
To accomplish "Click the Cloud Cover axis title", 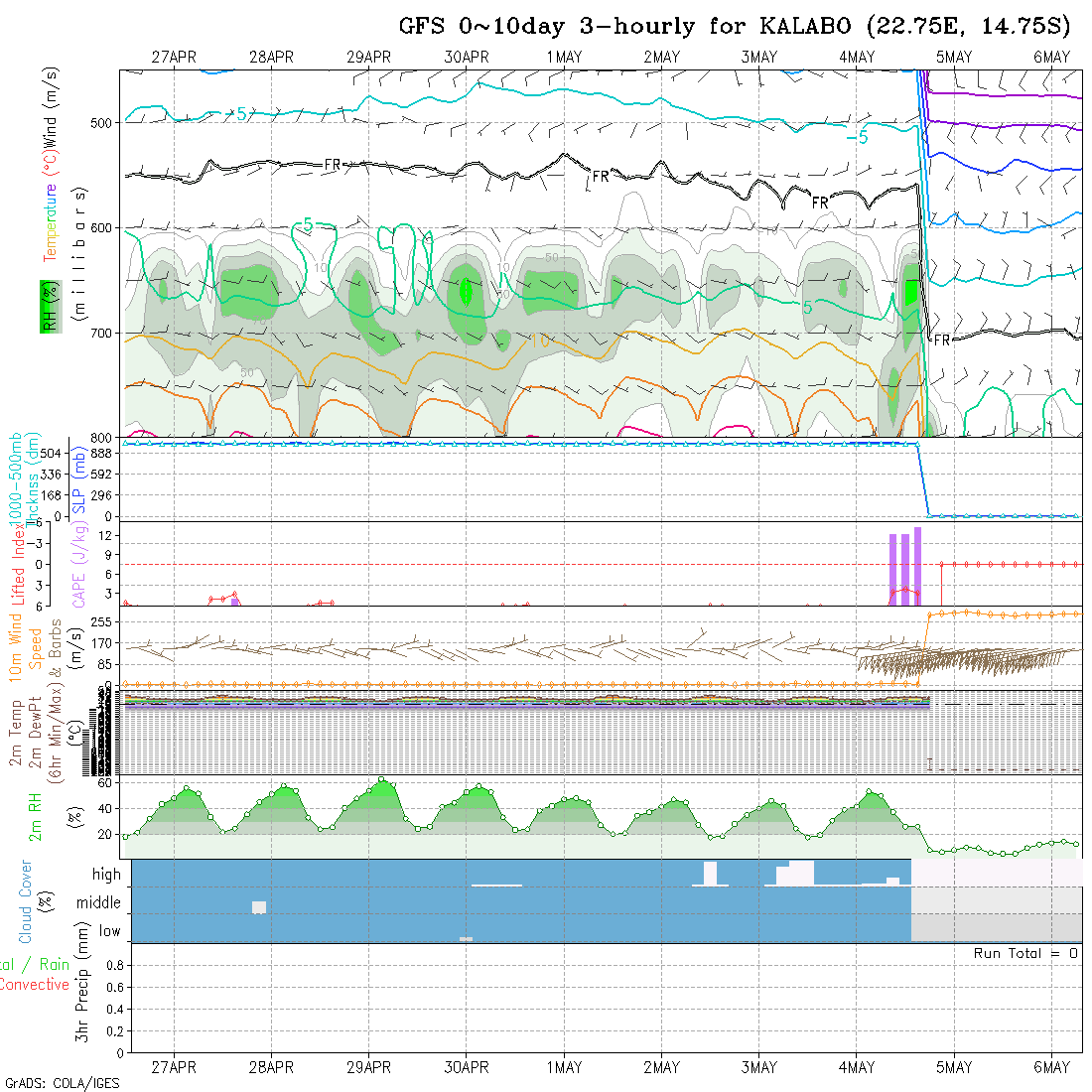I will click(x=26, y=901).
